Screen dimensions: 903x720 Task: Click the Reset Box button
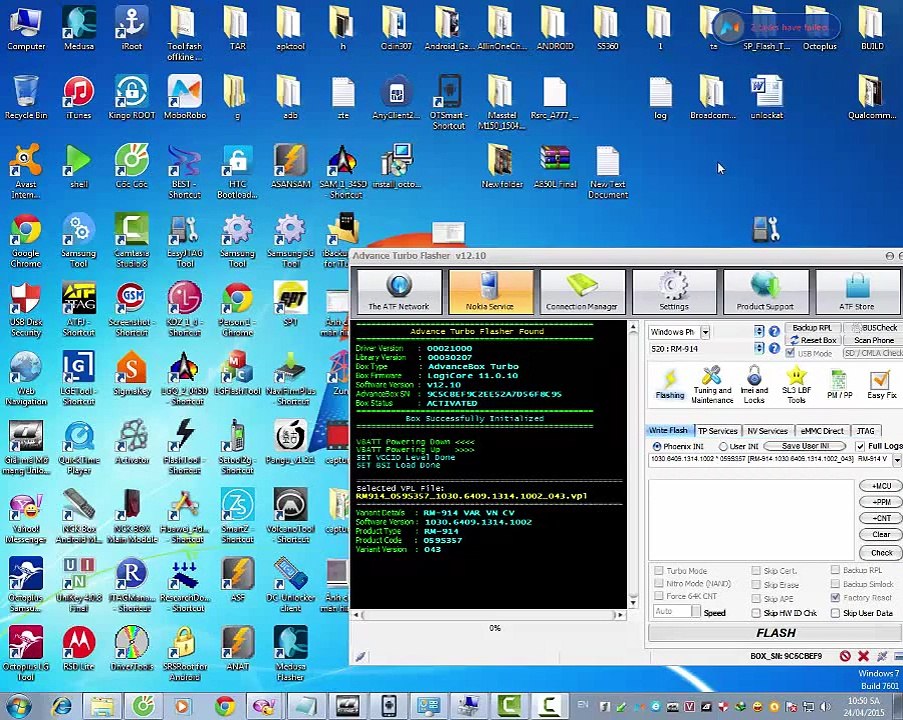(812, 340)
